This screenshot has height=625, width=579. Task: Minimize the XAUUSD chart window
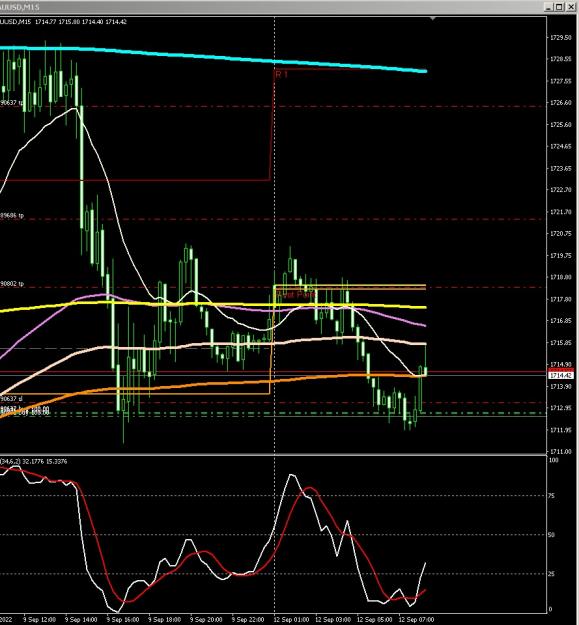click(548, 7)
